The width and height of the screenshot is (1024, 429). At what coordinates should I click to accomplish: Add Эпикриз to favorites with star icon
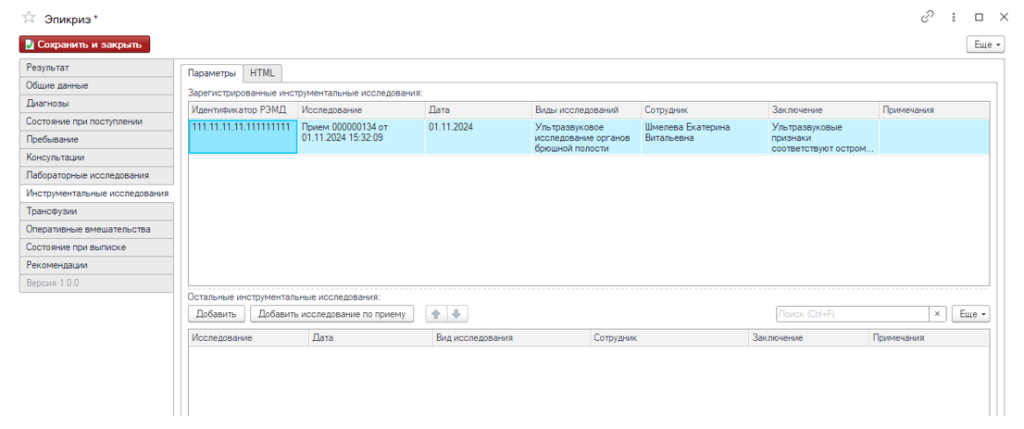tap(28, 18)
